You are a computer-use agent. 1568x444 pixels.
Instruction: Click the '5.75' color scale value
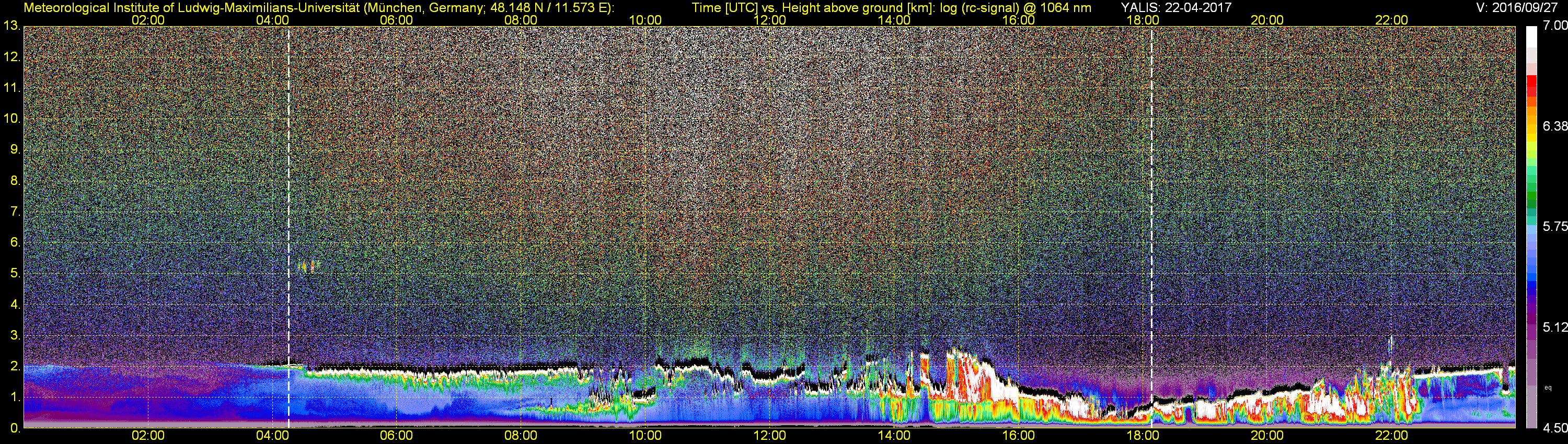point(1555,226)
